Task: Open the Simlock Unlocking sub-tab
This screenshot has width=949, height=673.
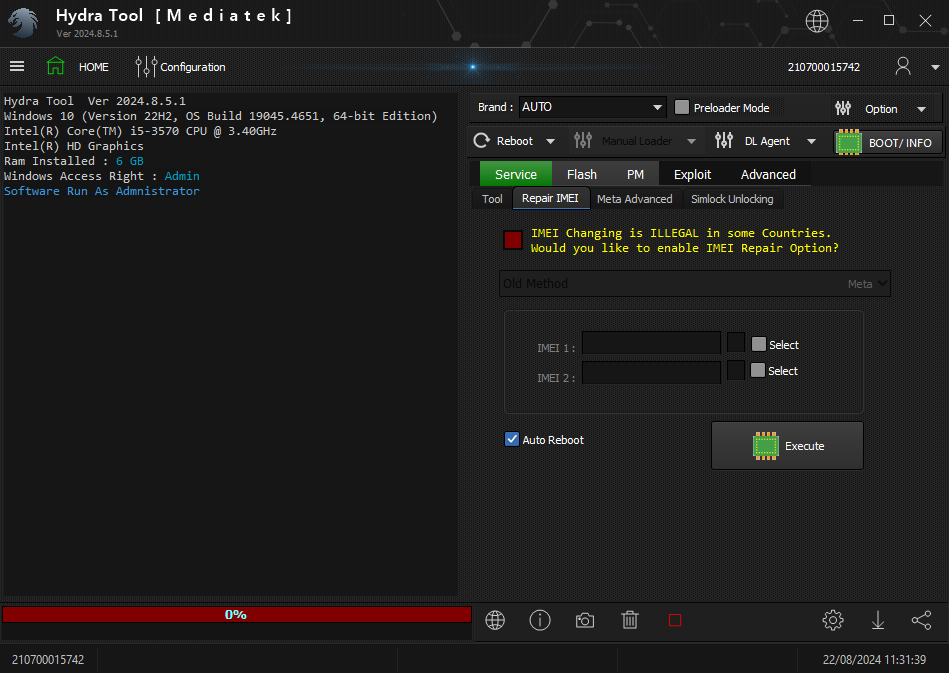Action: pos(731,199)
